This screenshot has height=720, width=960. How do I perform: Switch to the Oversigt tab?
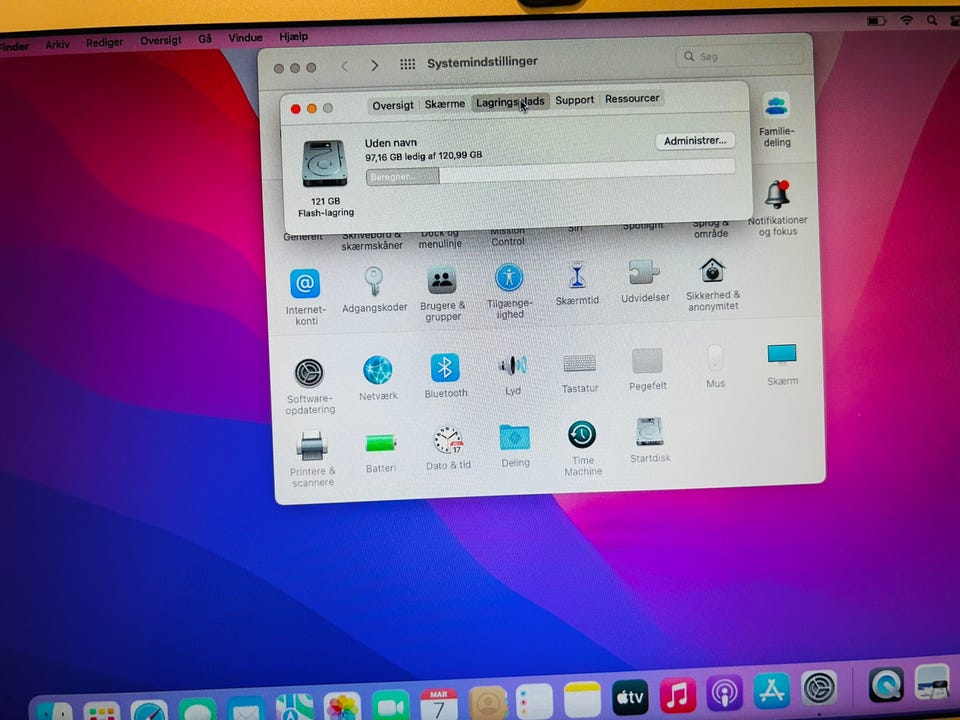click(392, 105)
